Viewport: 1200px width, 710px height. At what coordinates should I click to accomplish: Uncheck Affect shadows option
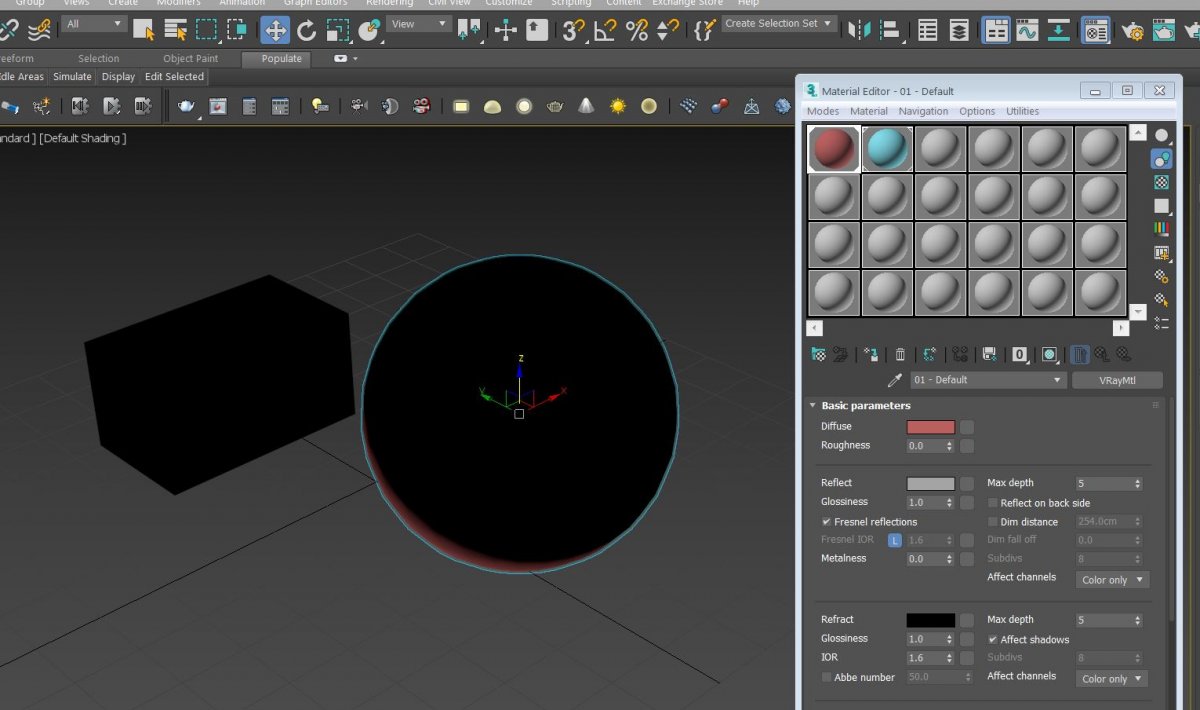pos(993,640)
